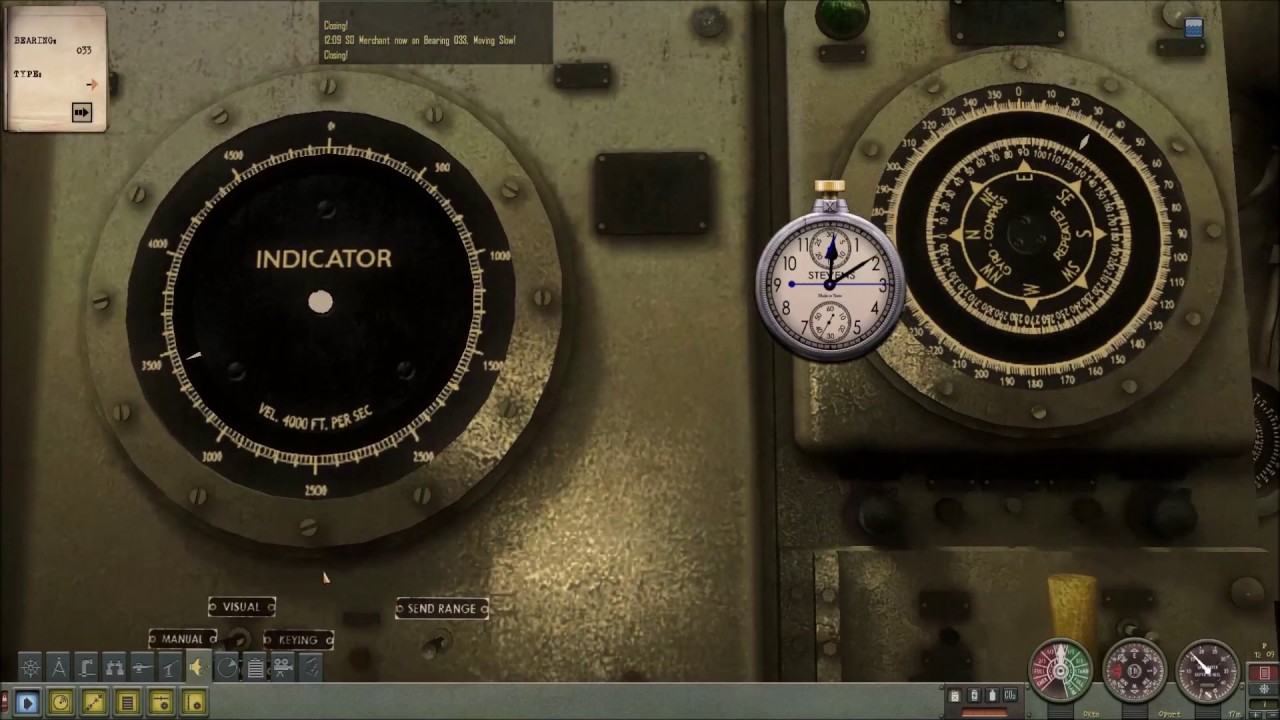This screenshot has width=1280, height=720.
Task: Click the red bar under status icons
Action: [x=985, y=712]
